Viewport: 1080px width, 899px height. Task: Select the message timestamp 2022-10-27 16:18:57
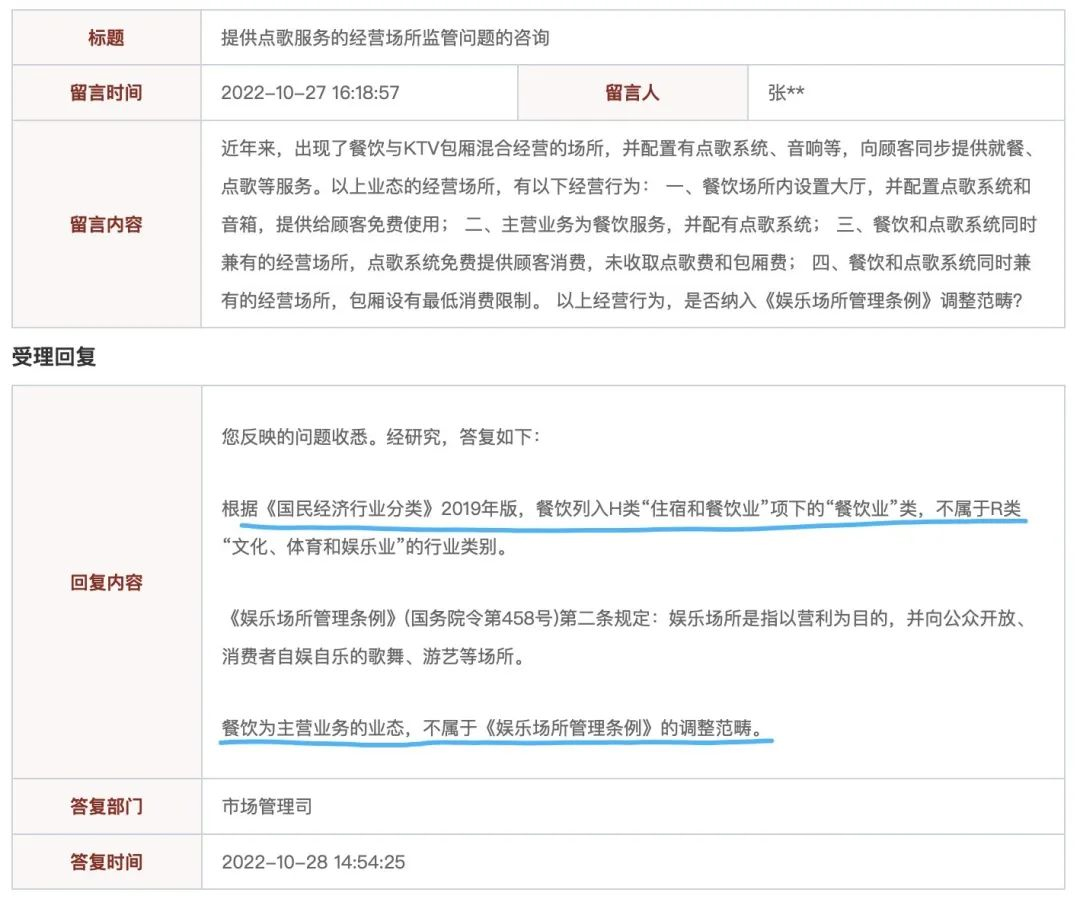(x=310, y=93)
